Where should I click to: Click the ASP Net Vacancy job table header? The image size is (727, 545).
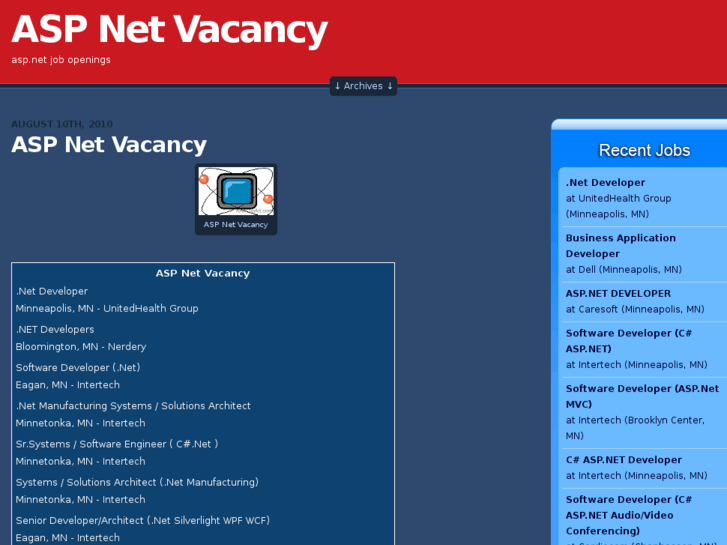(x=203, y=273)
